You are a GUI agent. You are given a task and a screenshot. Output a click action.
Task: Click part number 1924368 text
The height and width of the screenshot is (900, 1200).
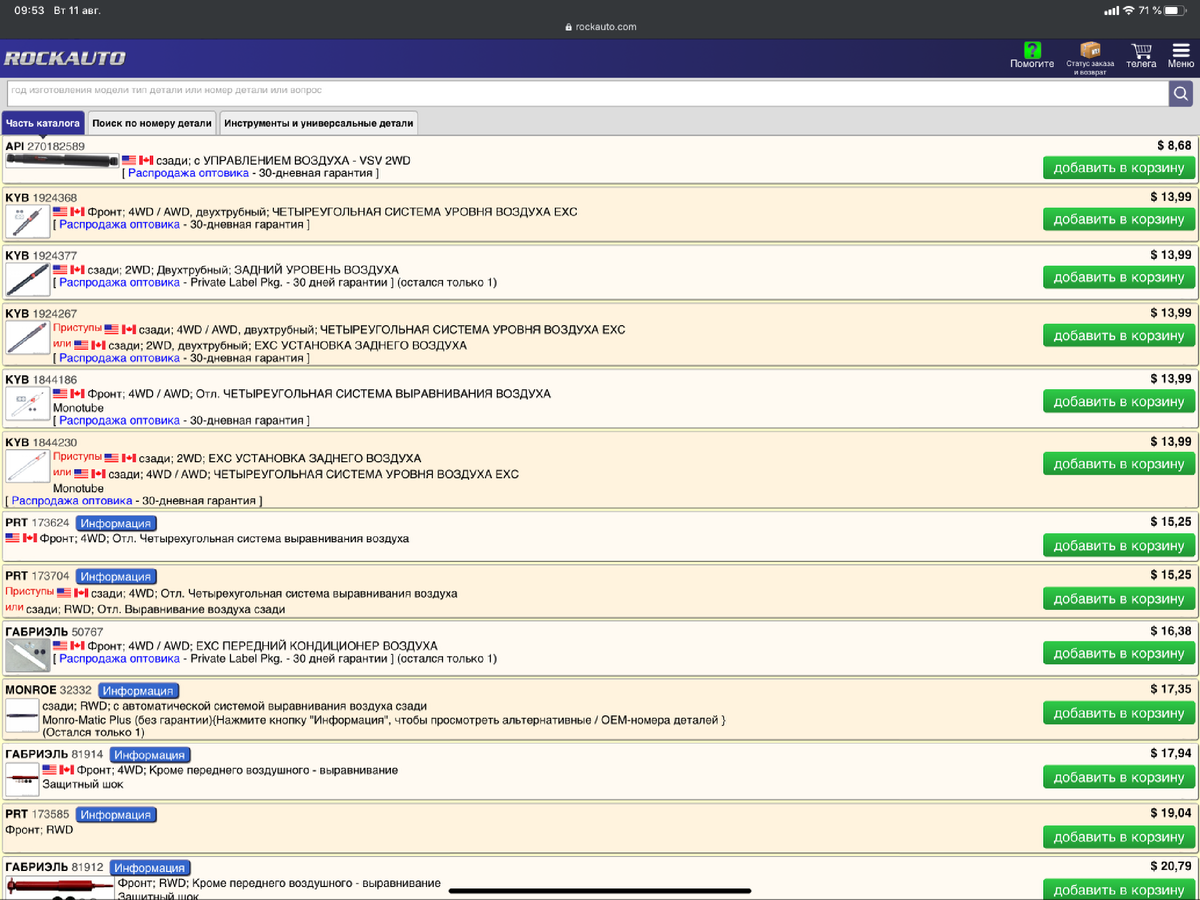click(55, 197)
